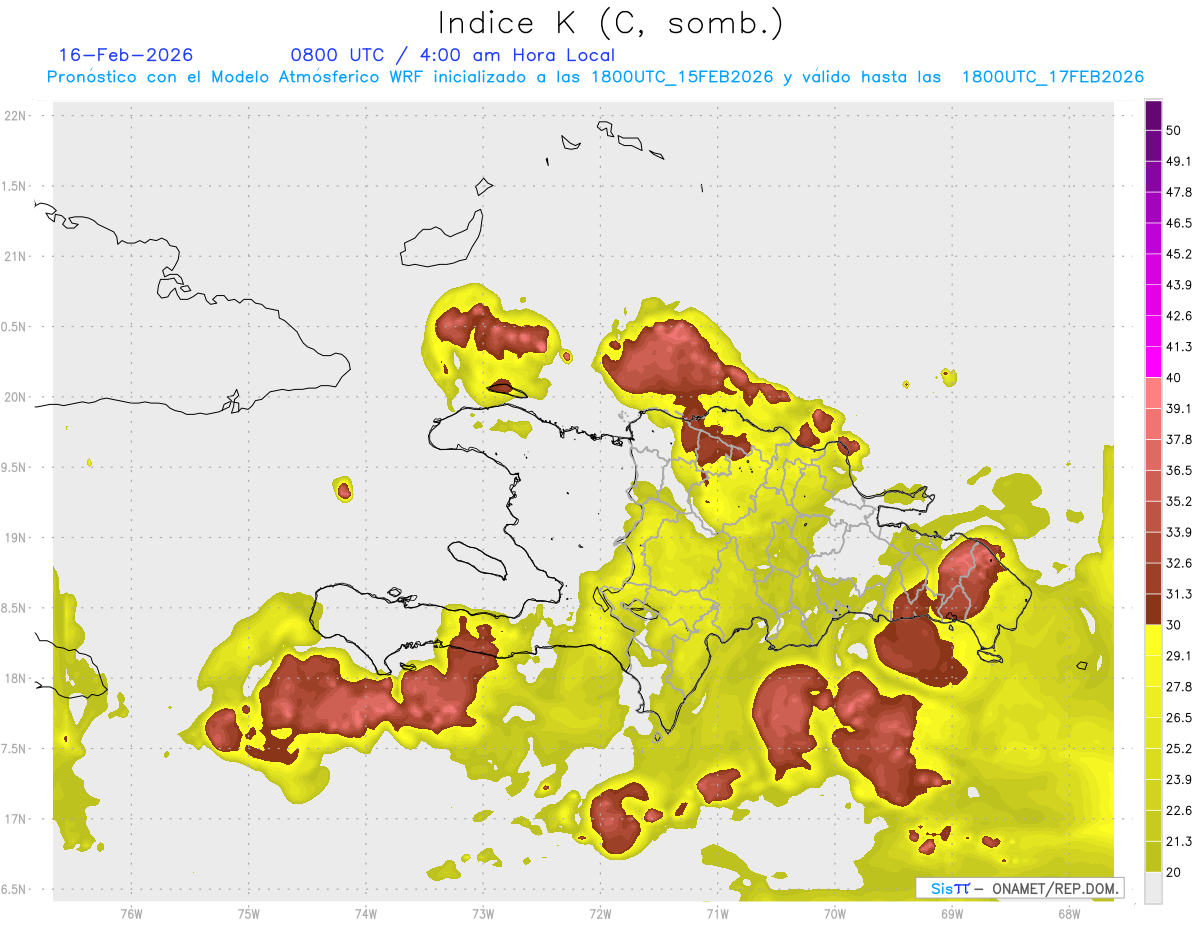
Task: Click the 39.1 color scale label
Action: tap(1179, 408)
